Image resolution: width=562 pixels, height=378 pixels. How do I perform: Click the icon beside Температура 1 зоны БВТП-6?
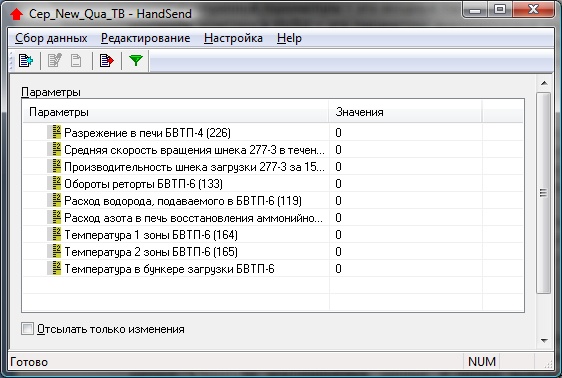(x=55, y=234)
